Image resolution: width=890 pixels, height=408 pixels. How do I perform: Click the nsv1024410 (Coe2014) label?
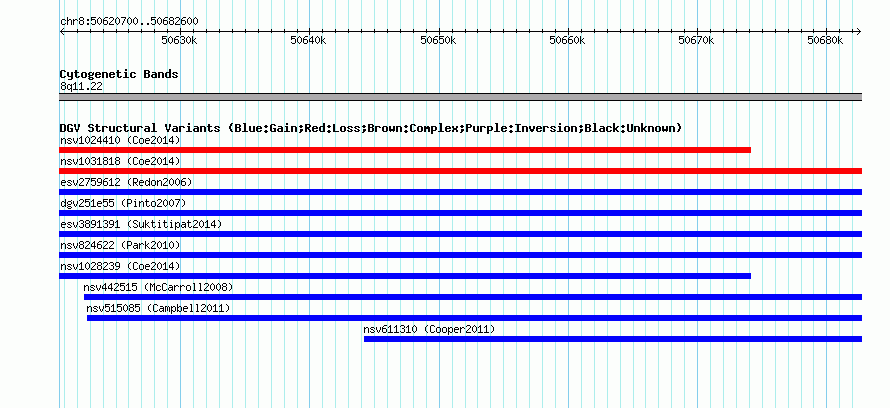pos(120,140)
